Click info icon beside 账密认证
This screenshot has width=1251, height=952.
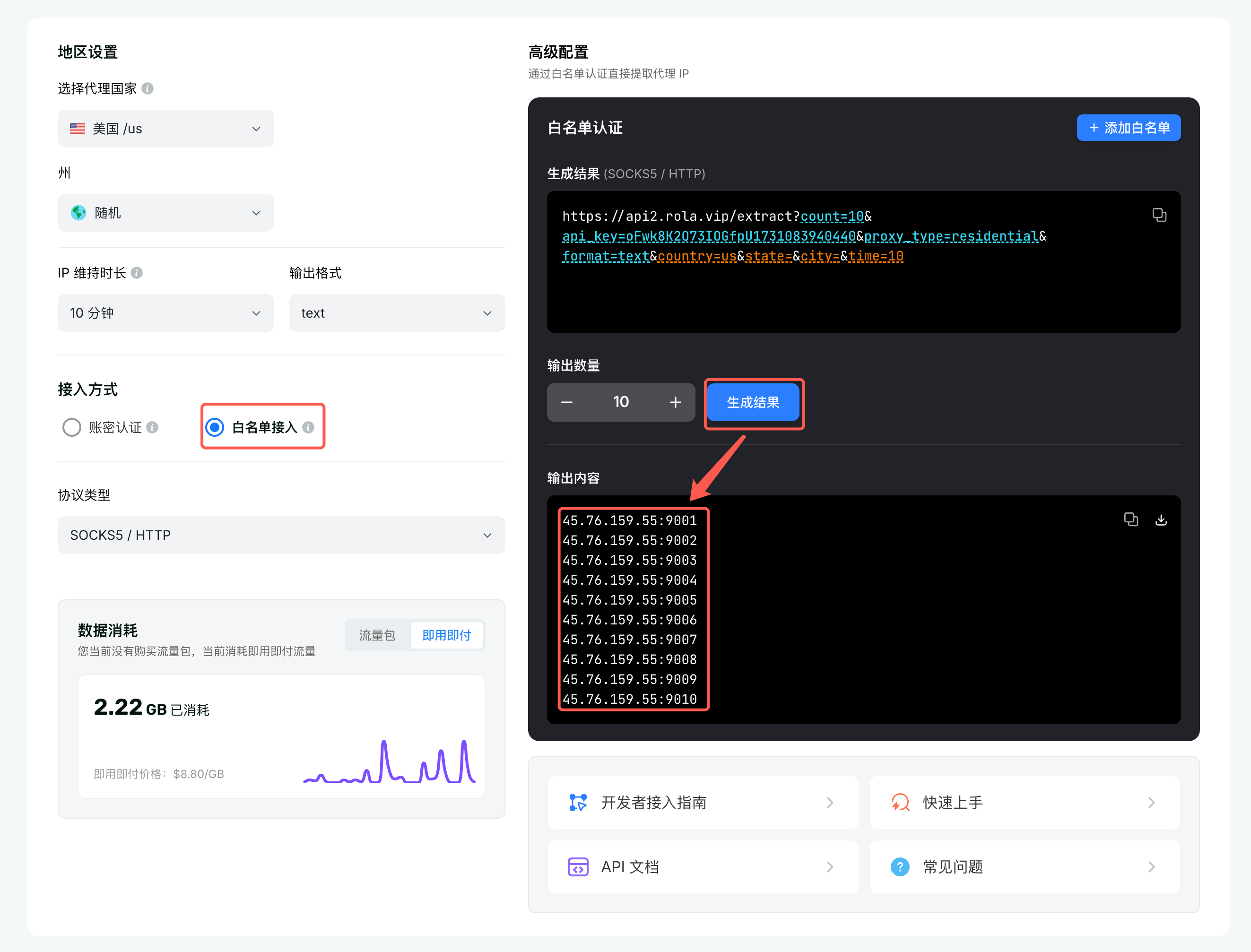coord(152,427)
